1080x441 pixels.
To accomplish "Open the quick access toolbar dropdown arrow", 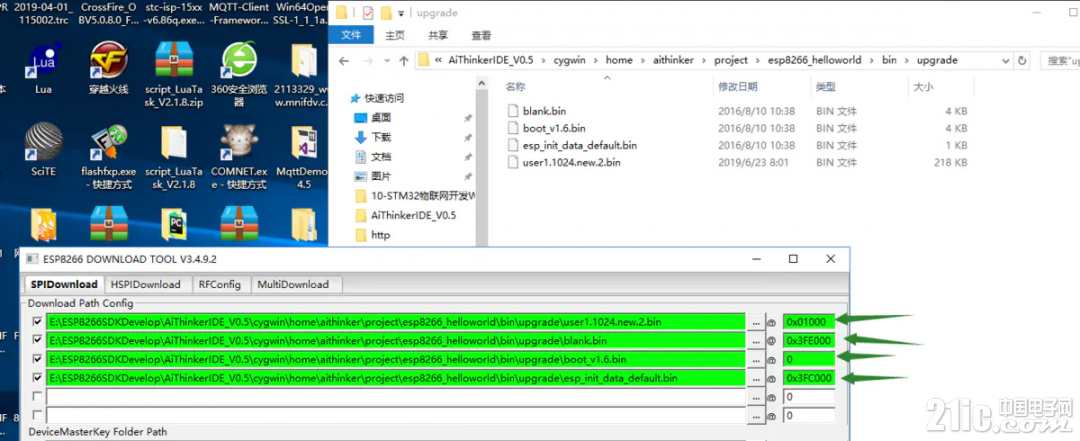I will pos(401,14).
